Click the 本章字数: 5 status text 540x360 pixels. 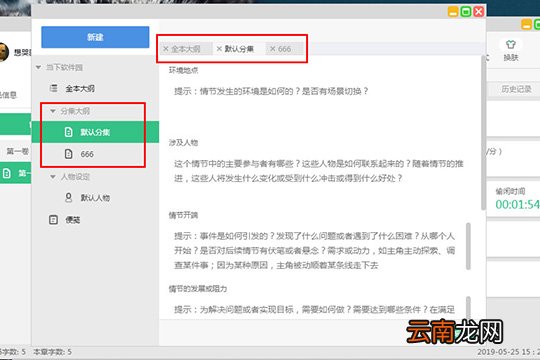pos(52,352)
